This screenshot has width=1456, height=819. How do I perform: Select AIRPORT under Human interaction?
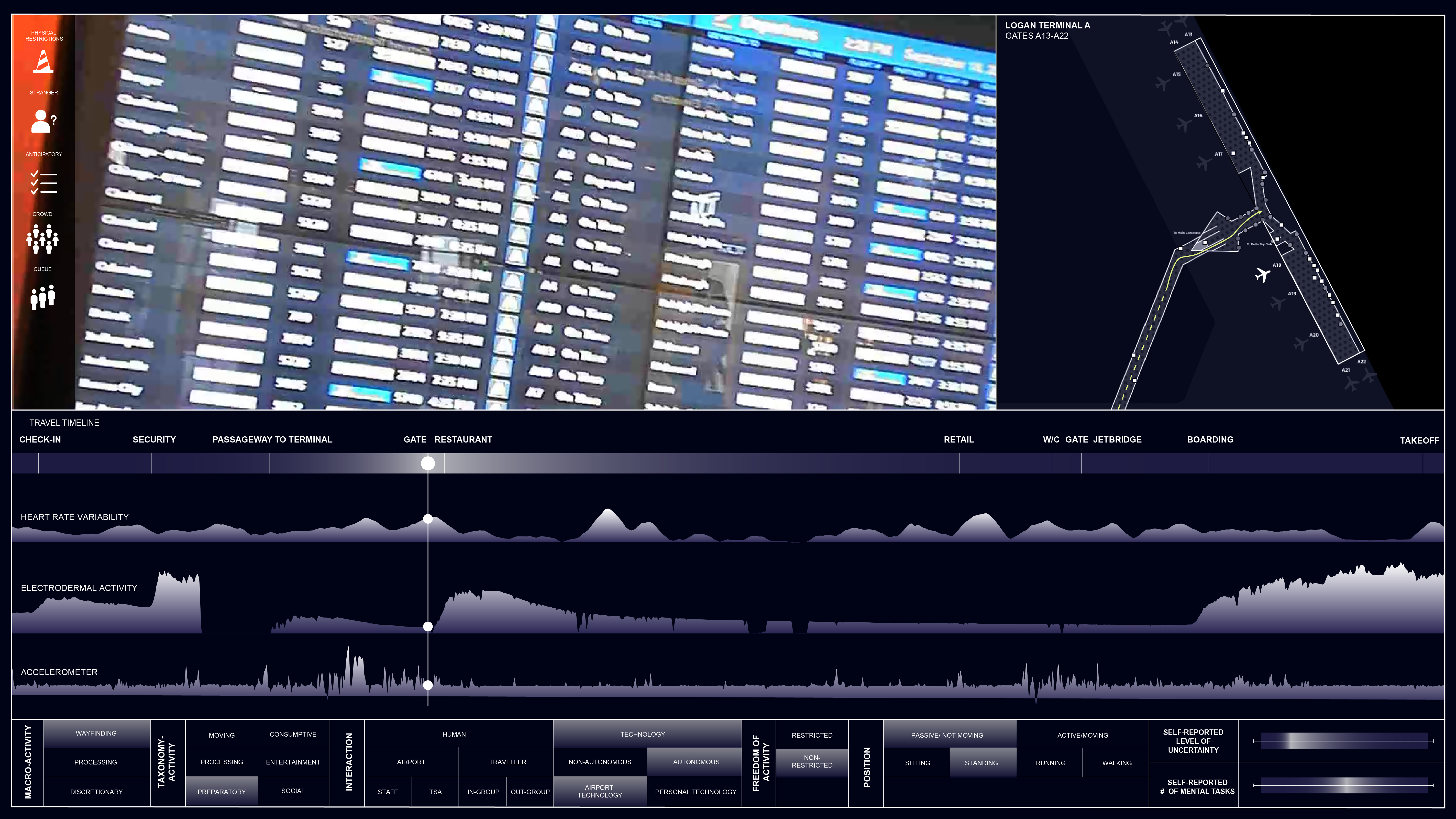tap(412, 762)
